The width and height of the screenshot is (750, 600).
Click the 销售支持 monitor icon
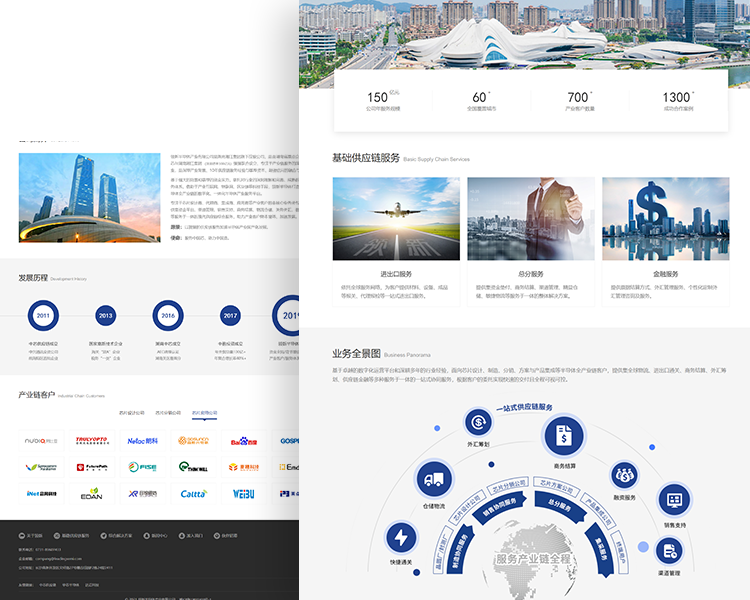point(674,500)
